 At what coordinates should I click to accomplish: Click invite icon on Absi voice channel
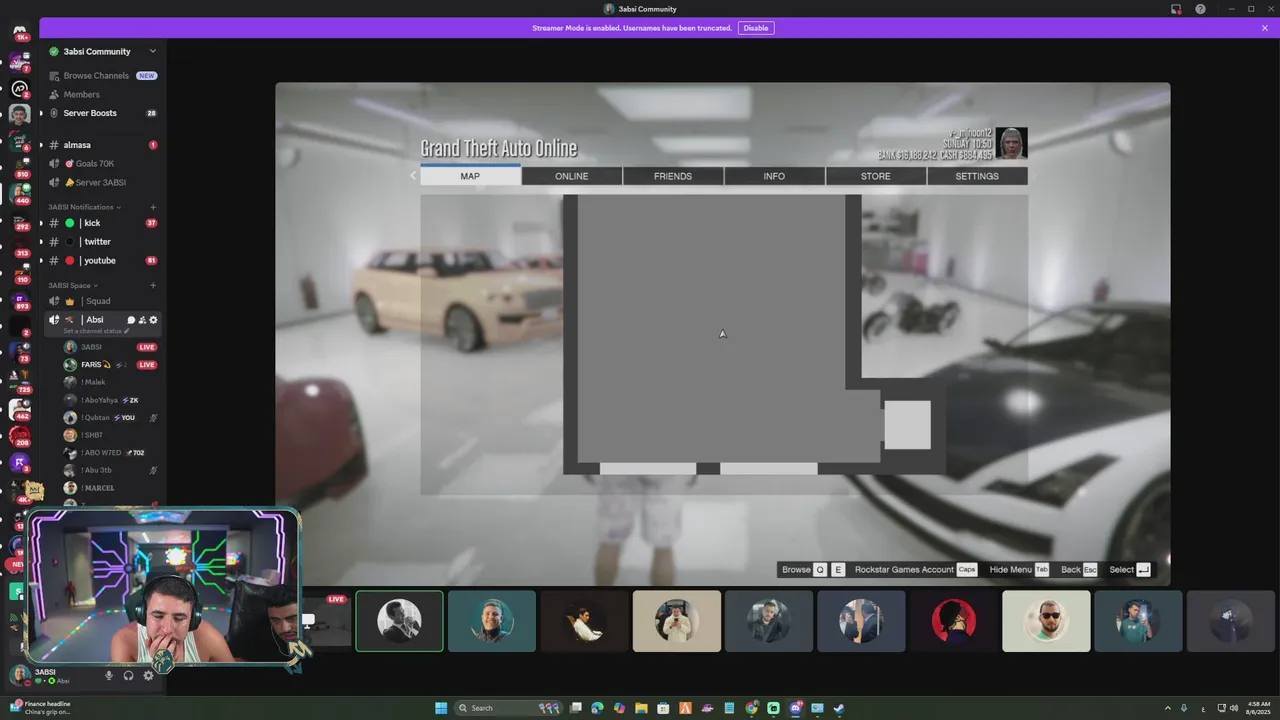pos(142,320)
